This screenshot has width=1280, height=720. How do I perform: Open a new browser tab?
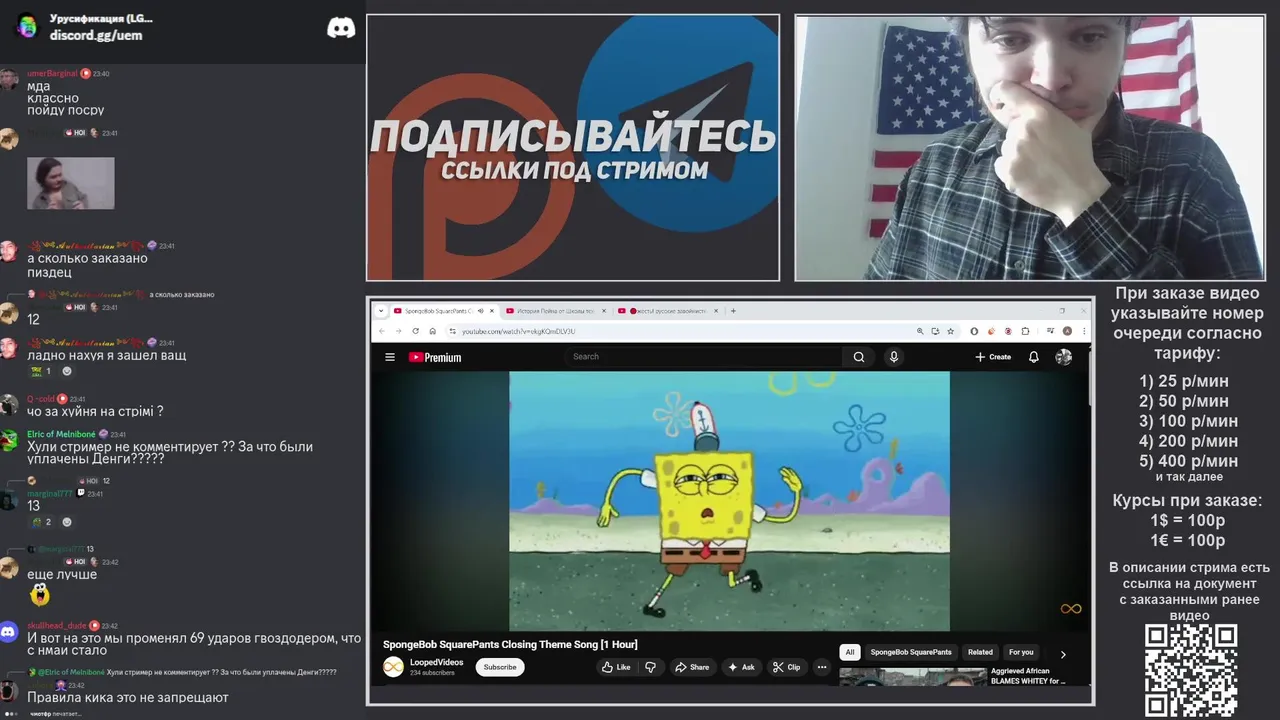(x=733, y=311)
